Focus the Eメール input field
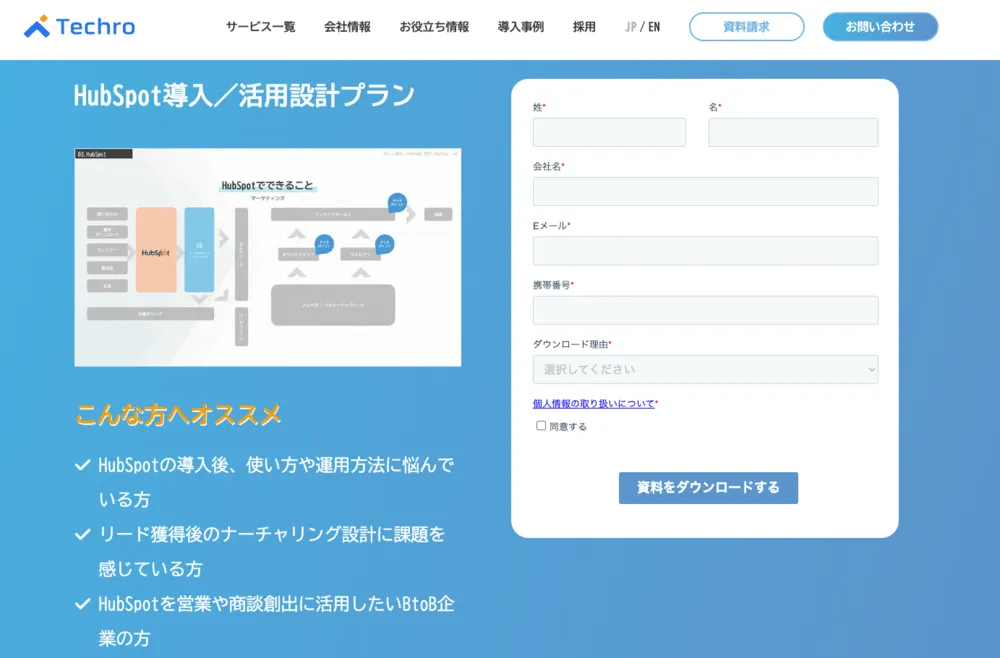The image size is (1000, 658). pyautogui.click(x=705, y=251)
